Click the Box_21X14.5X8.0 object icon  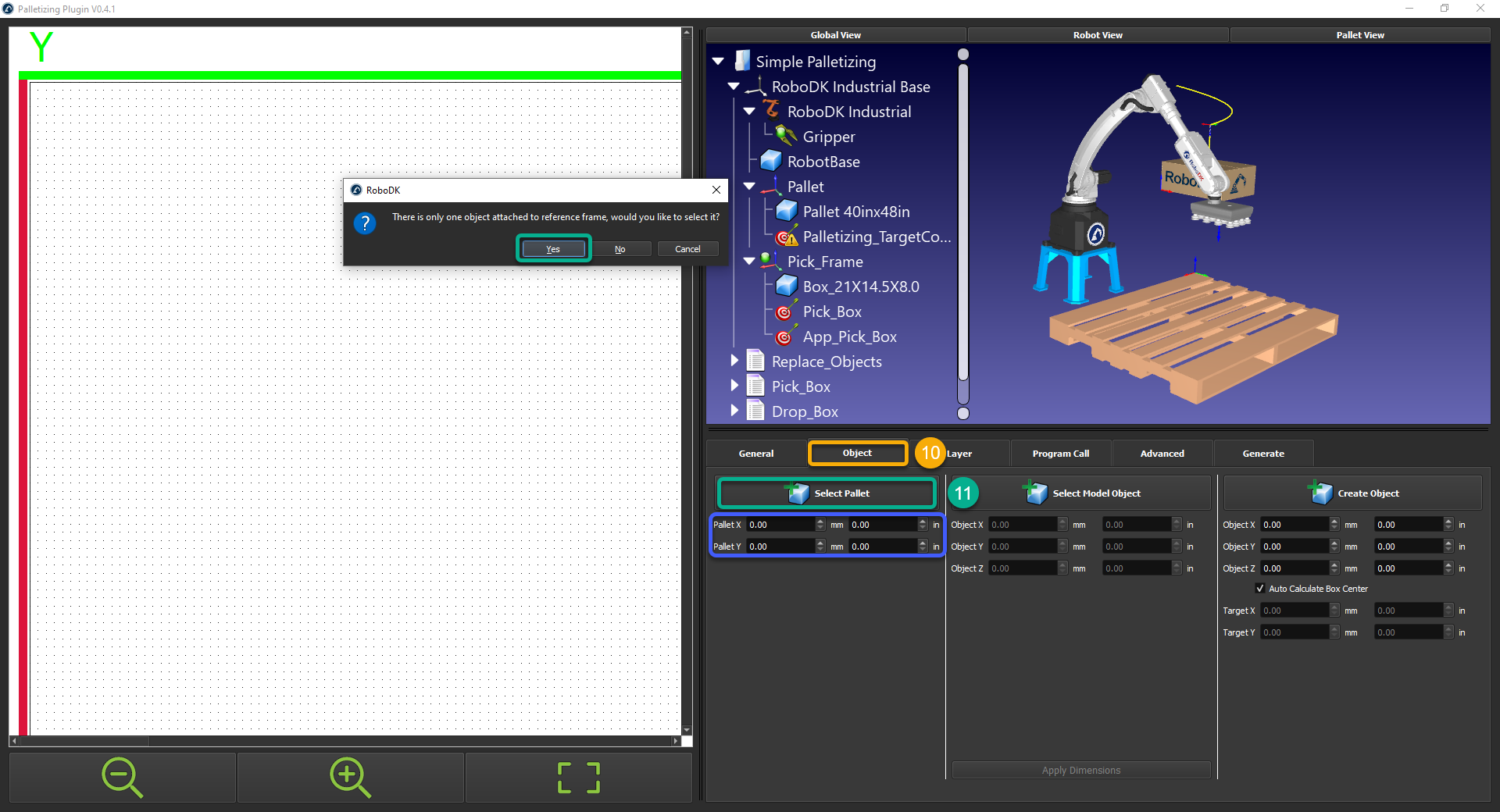(x=787, y=286)
